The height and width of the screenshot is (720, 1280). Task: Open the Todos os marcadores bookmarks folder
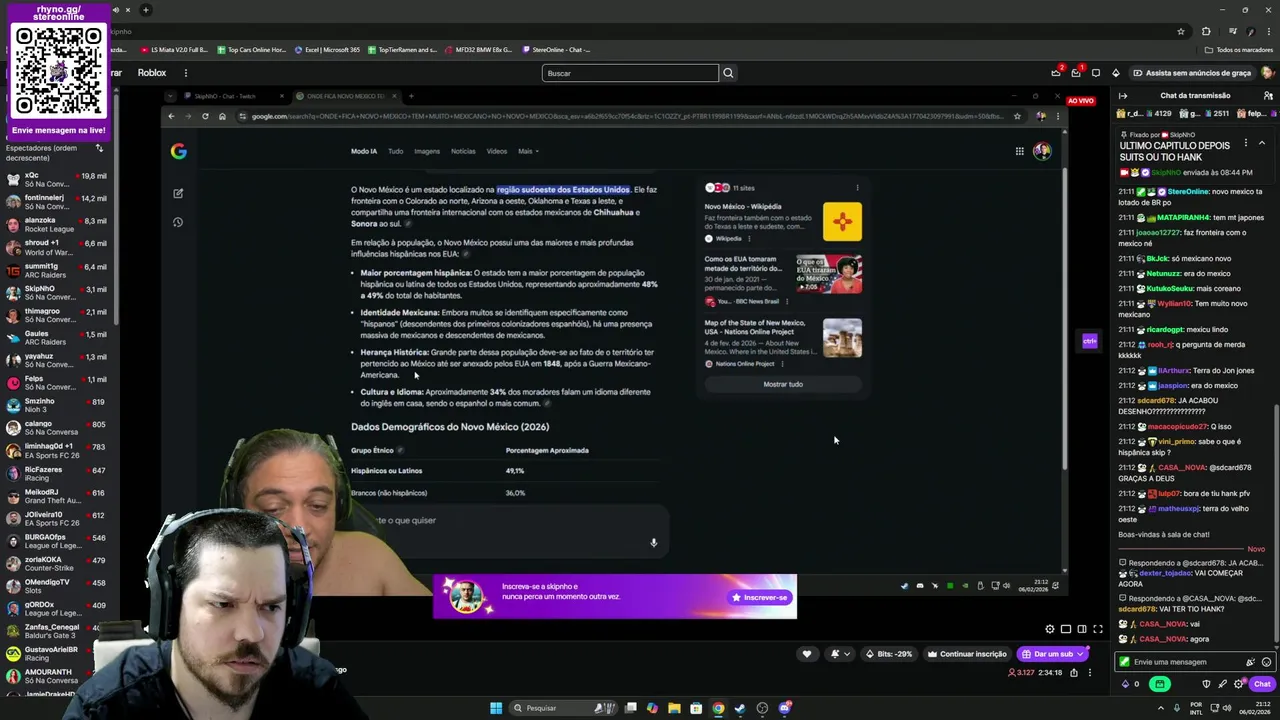(x=1239, y=50)
